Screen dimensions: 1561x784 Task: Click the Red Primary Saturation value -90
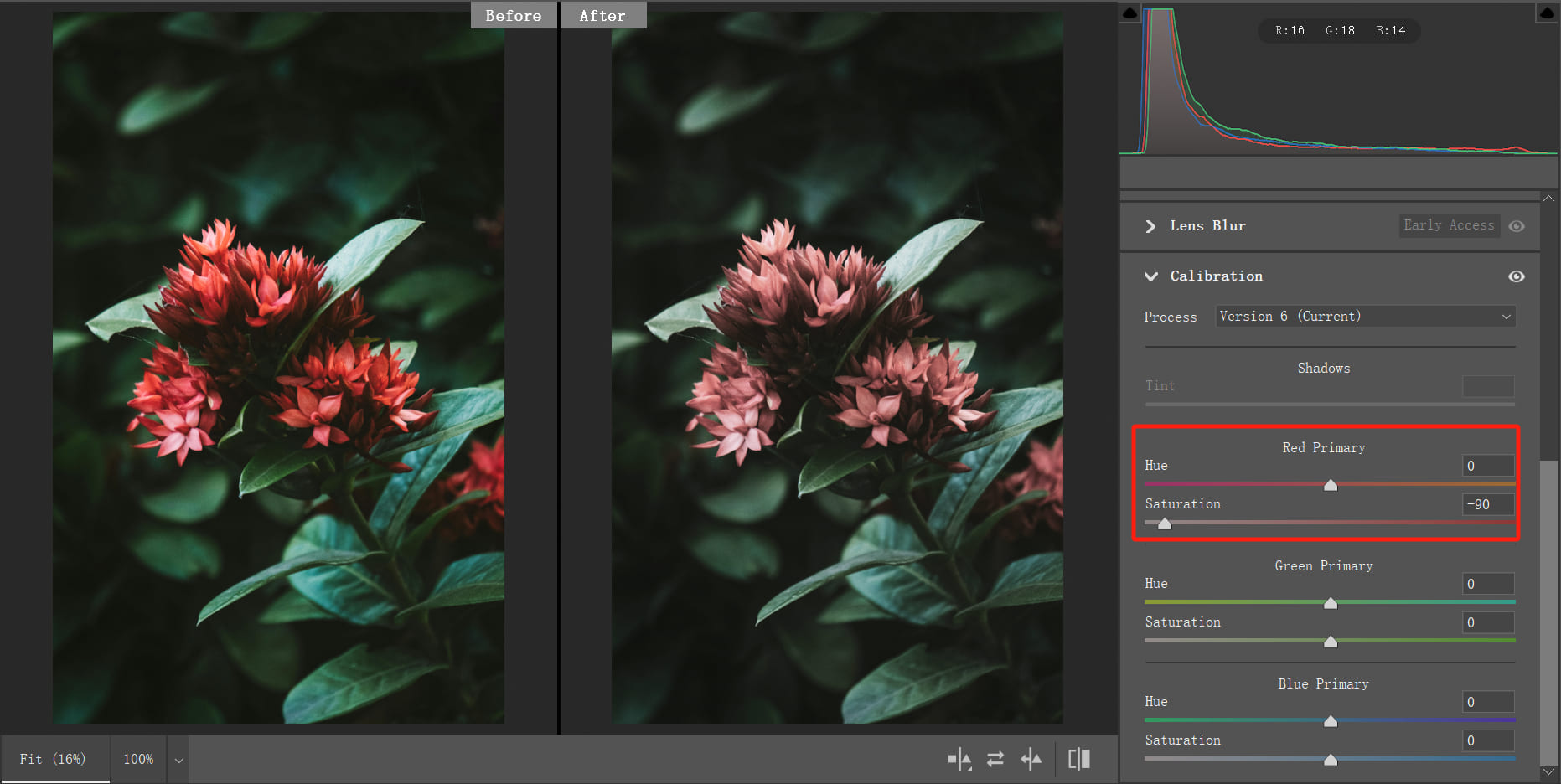point(1488,504)
